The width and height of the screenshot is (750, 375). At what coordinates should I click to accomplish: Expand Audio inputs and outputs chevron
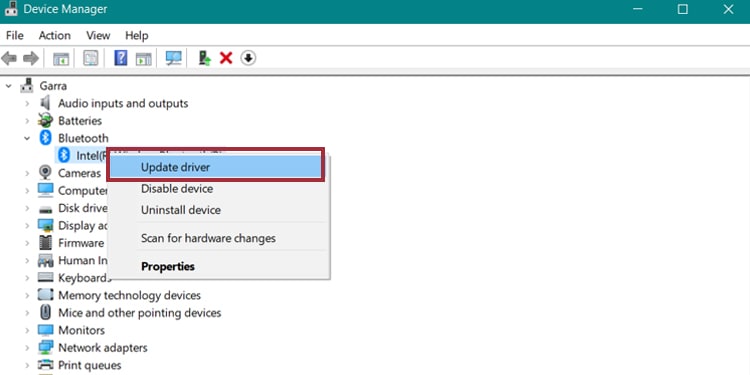pyautogui.click(x=27, y=104)
